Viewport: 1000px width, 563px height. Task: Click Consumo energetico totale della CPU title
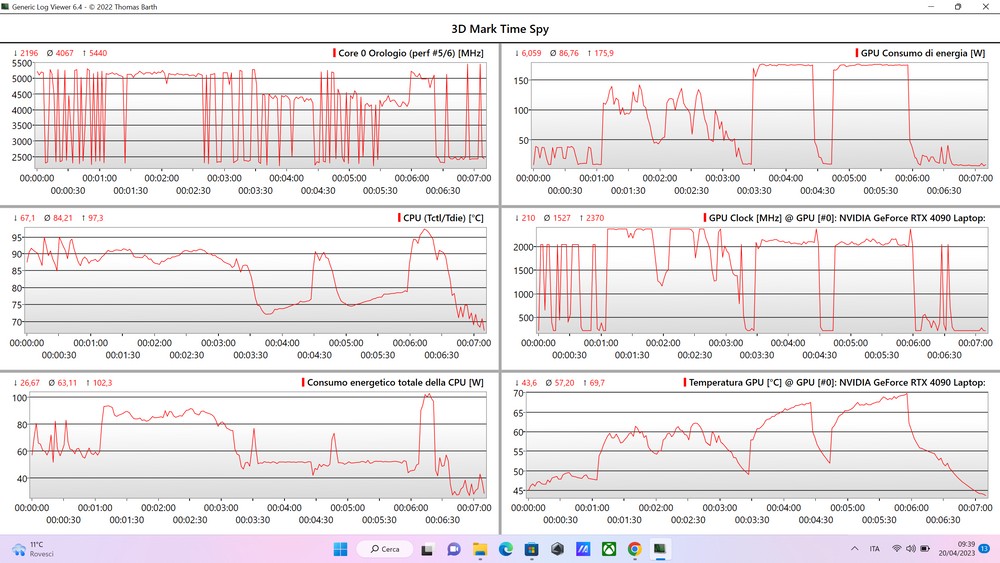pyautogui.click(x=395, y=383)
